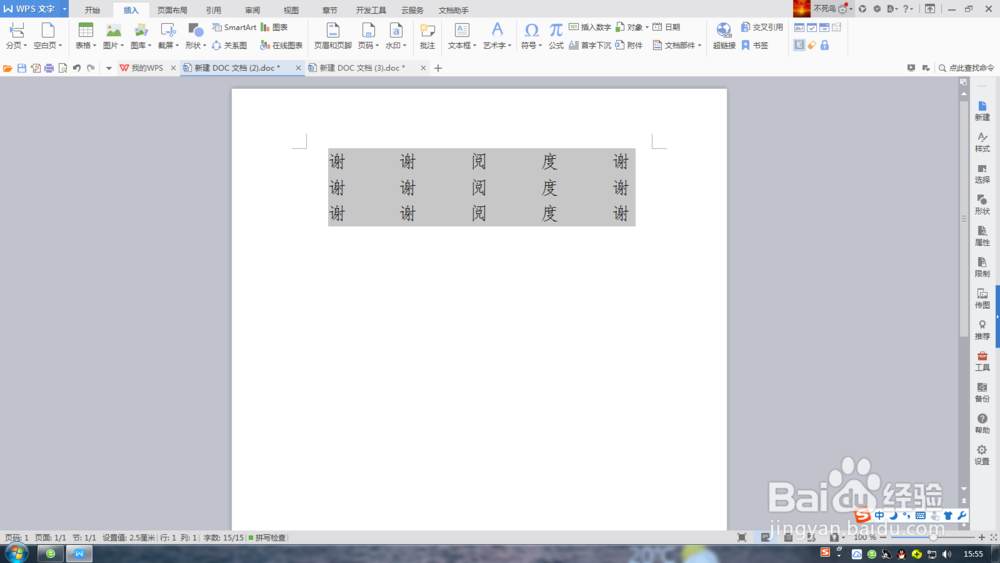Toggle the 拼写检查 spell check status
1000x563 pixels.
(x=267, y=537)
